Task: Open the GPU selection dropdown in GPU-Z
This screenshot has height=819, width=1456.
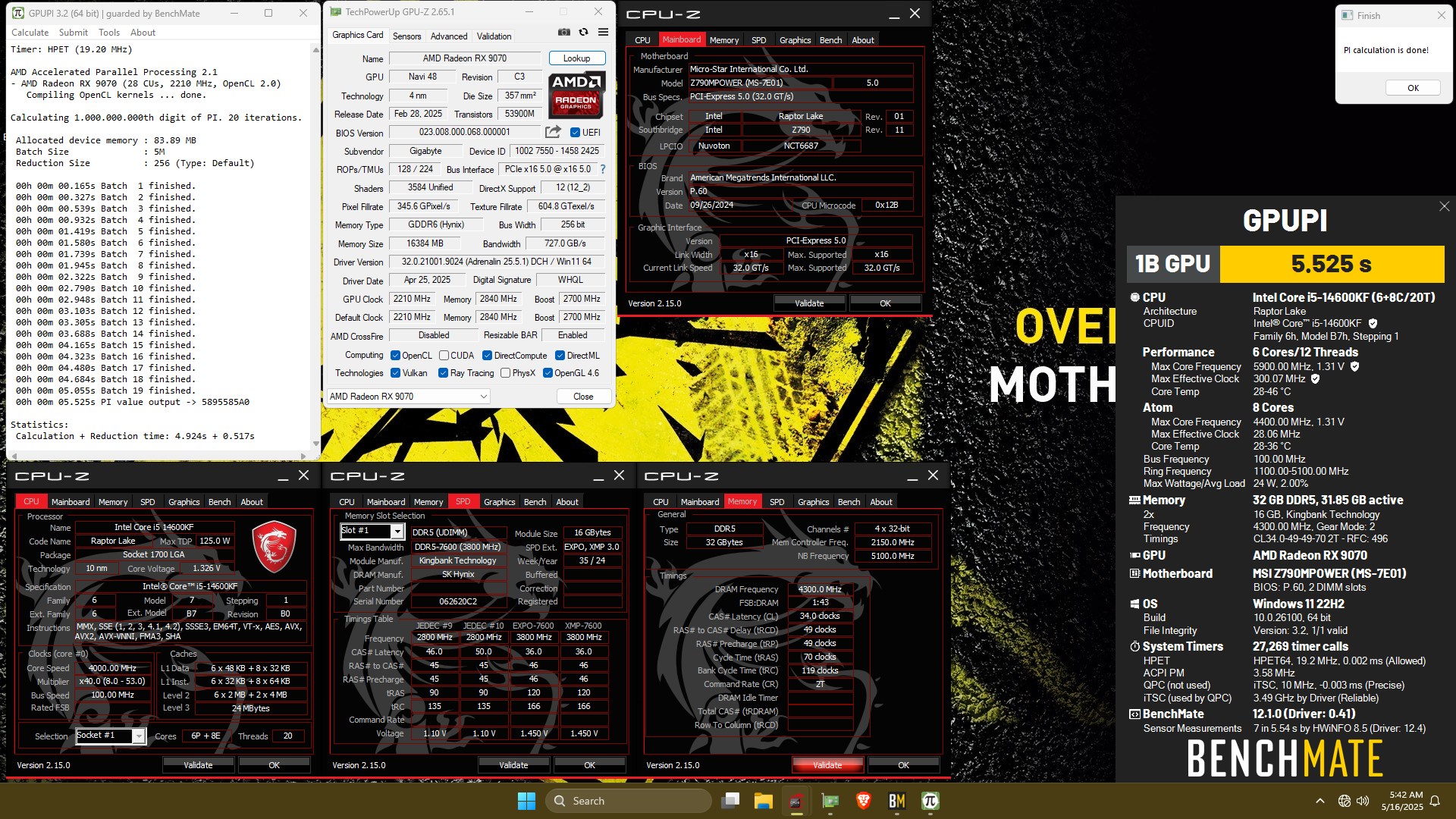Action: point(408,397)
